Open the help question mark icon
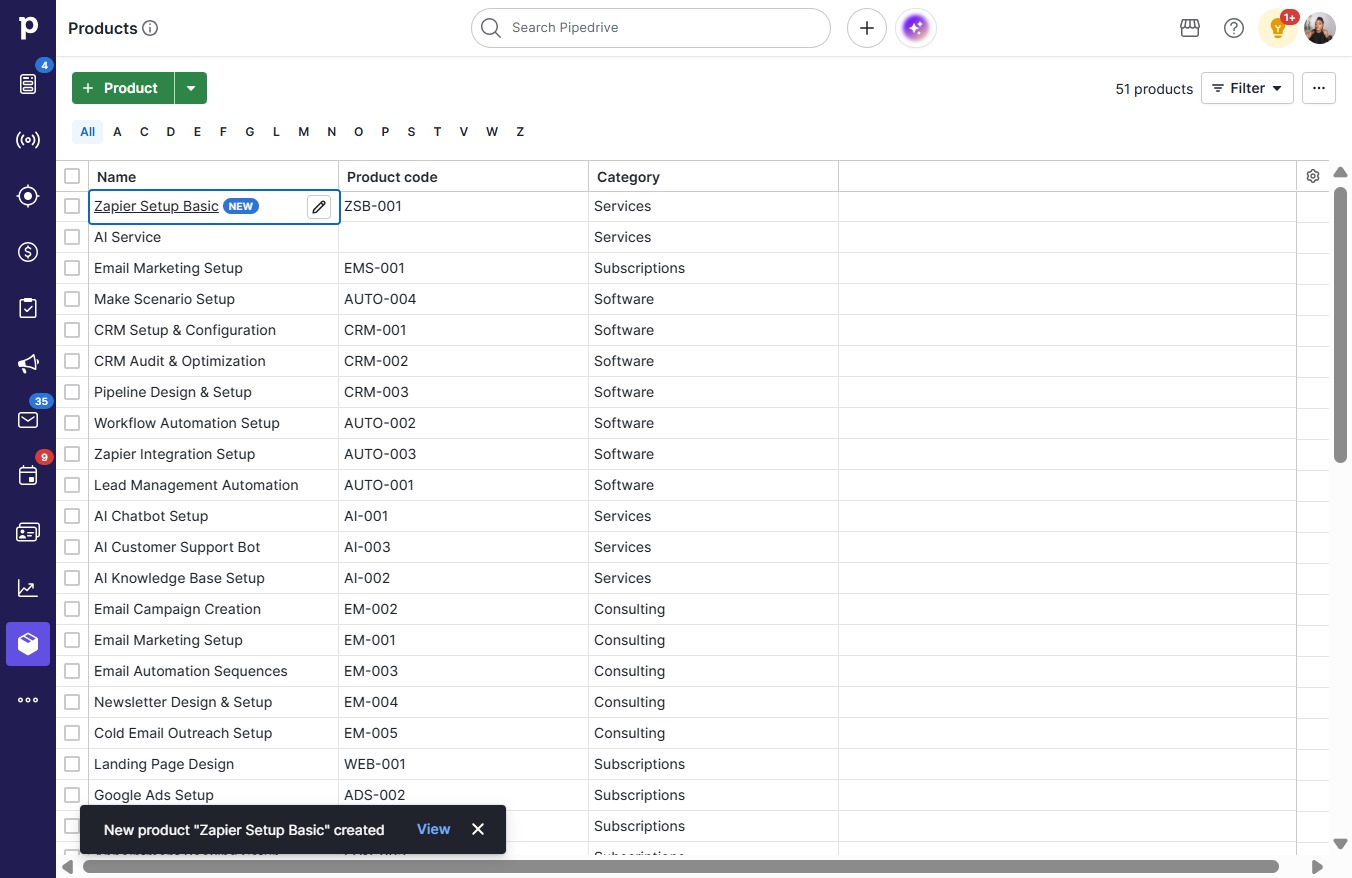Screen dimensions: 1352x878 pyautogui.click(x=1234, y=28)
